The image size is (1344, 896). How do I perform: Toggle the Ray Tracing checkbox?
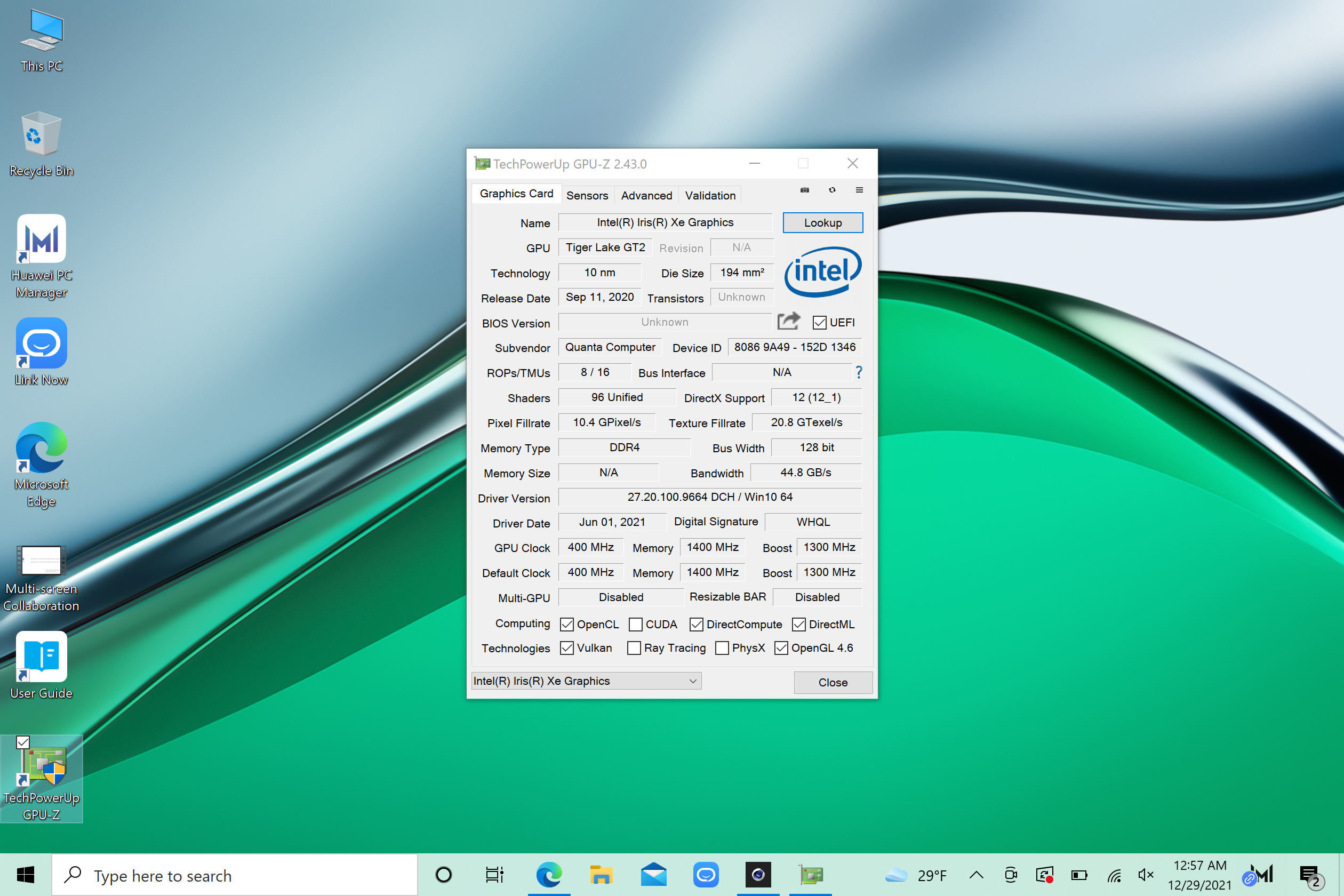634,648
